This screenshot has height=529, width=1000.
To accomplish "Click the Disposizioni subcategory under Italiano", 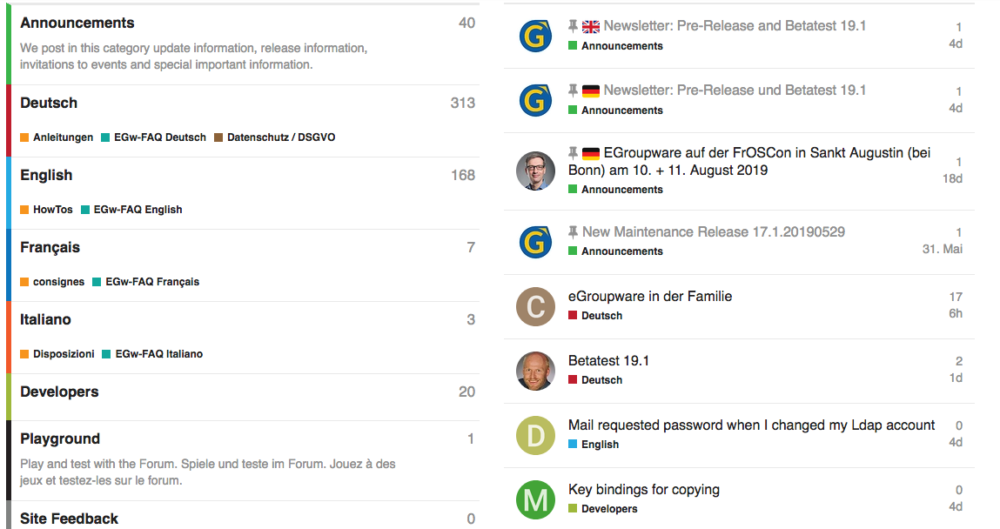I will 63,354.
